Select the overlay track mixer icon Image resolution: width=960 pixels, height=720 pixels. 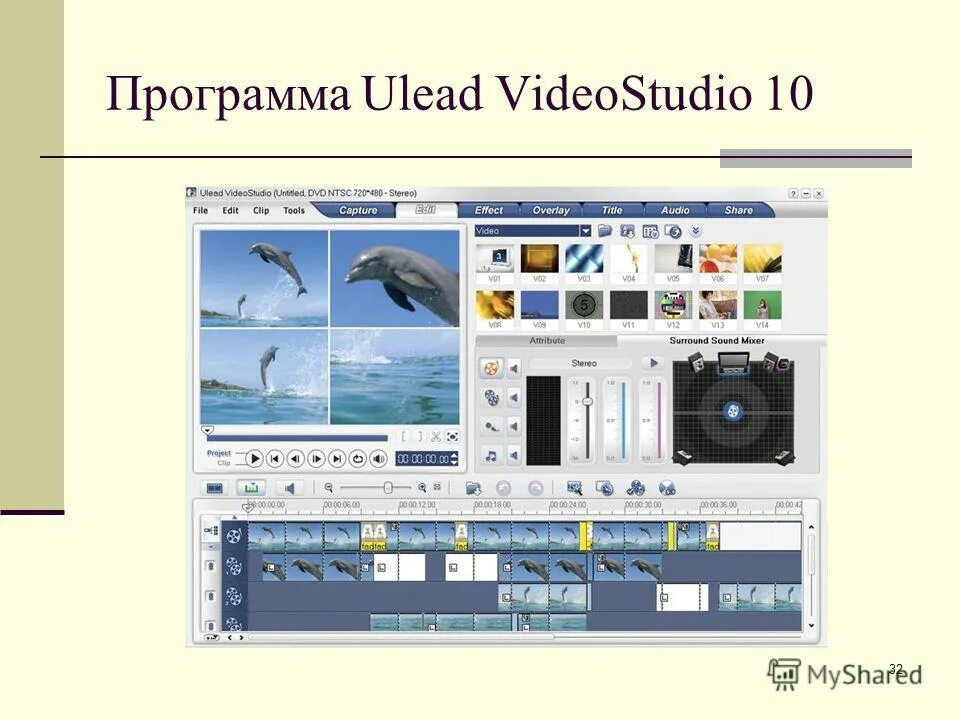pos(491,397)
